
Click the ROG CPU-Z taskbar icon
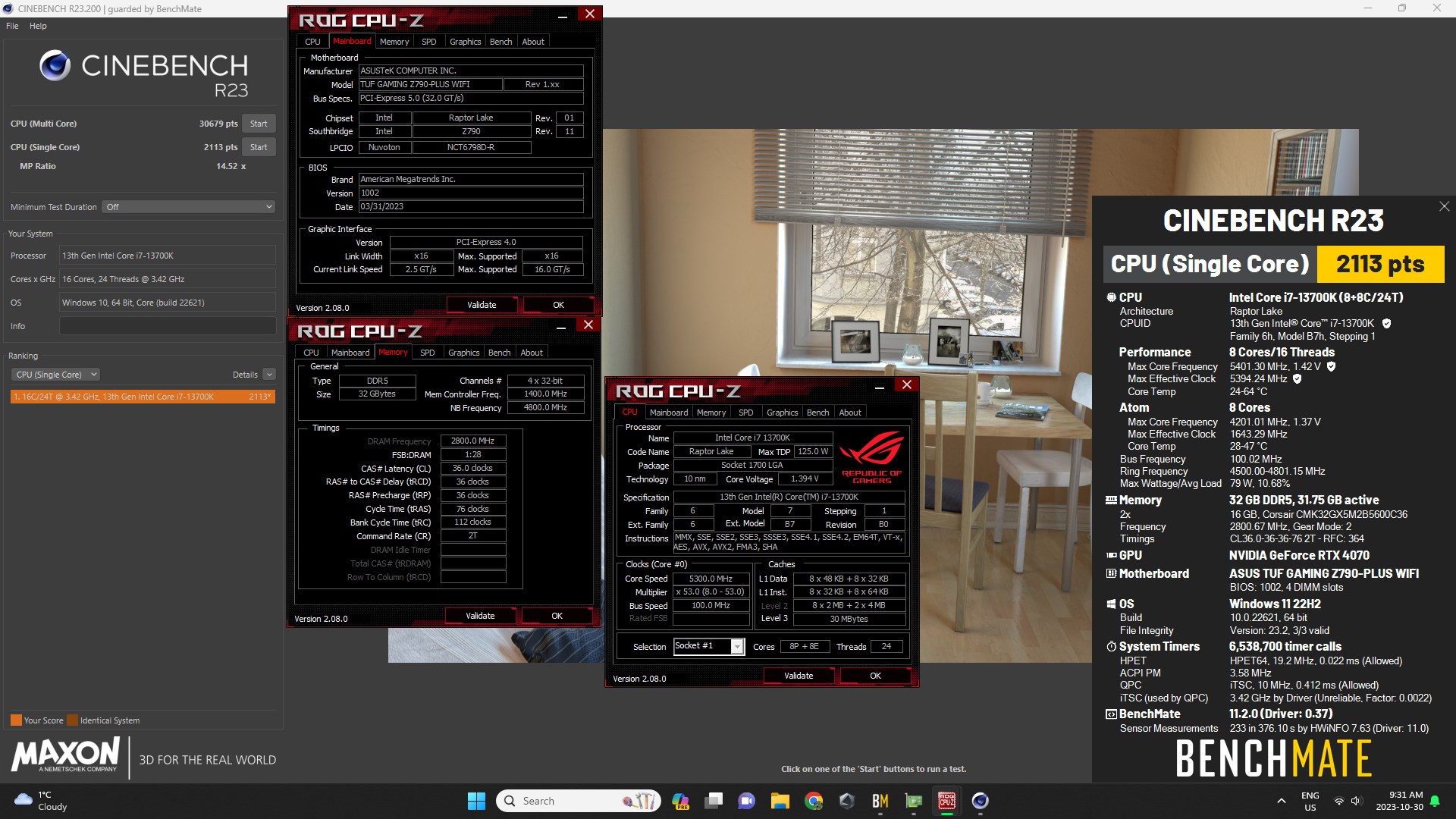(947, 801)
